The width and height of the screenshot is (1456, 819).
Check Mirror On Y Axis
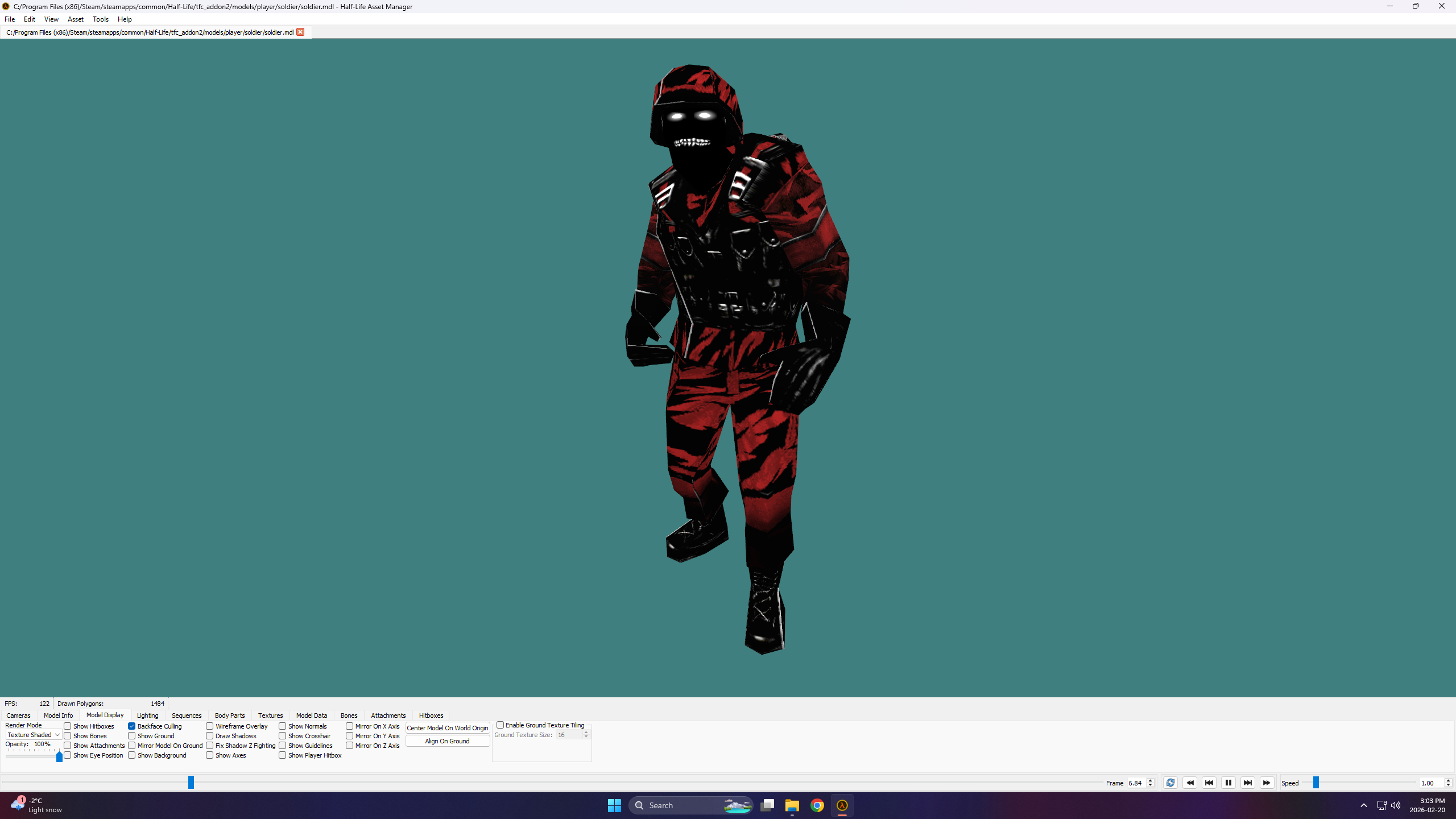tap(350, 736)
